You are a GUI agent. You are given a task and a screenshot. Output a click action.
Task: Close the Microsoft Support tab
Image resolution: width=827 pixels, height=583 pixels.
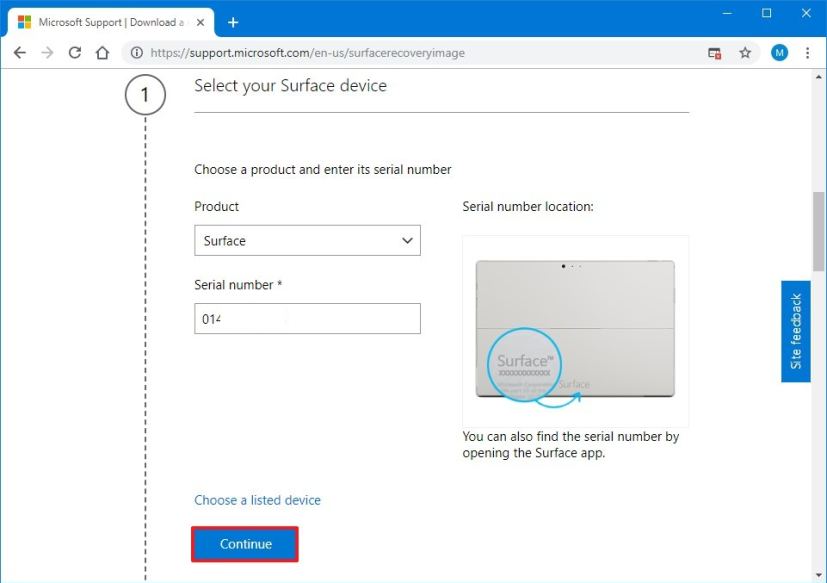tap(200, 23)
